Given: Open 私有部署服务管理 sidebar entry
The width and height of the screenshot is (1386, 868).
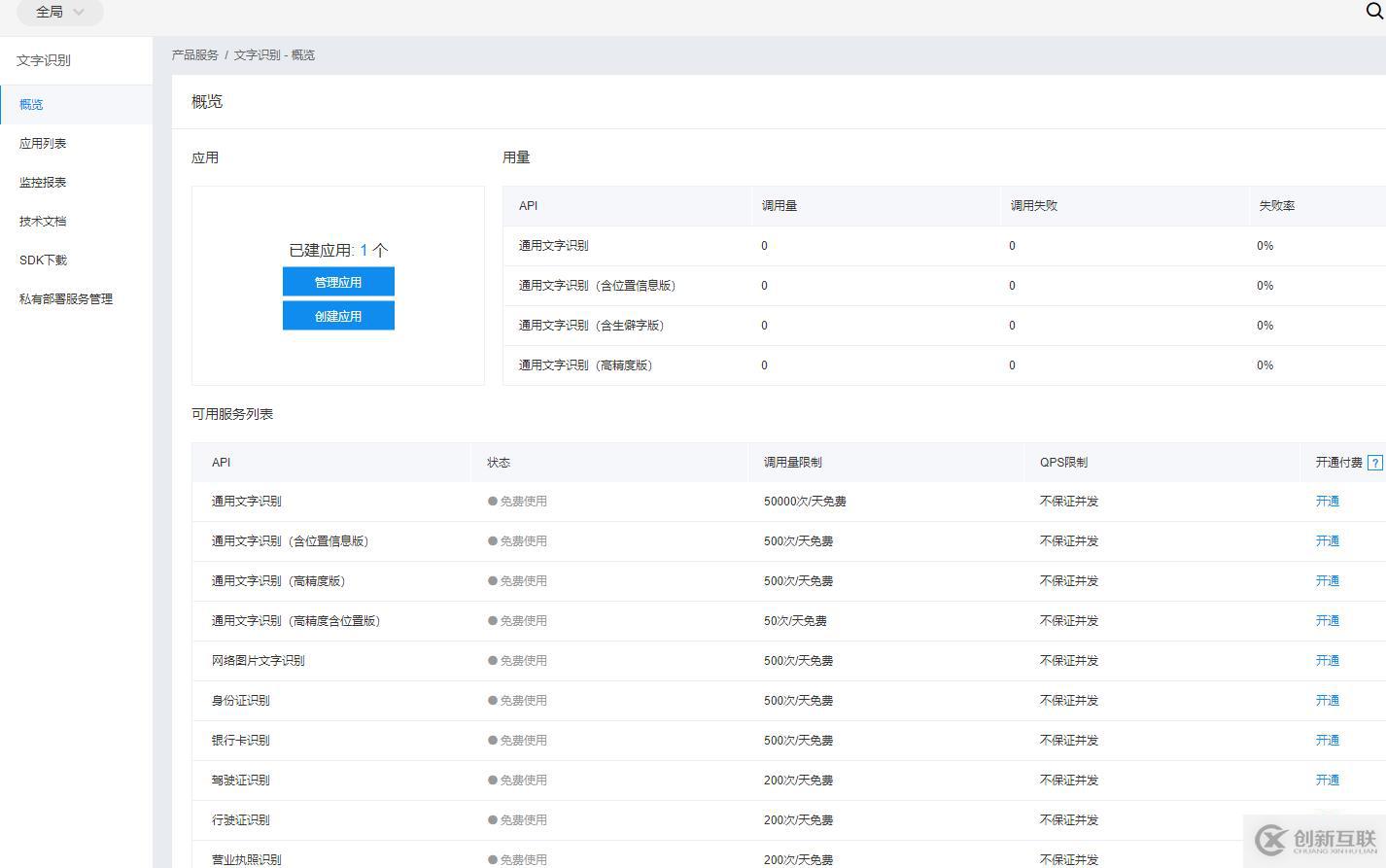Looking at the screenshot, I should click(66, 298).
